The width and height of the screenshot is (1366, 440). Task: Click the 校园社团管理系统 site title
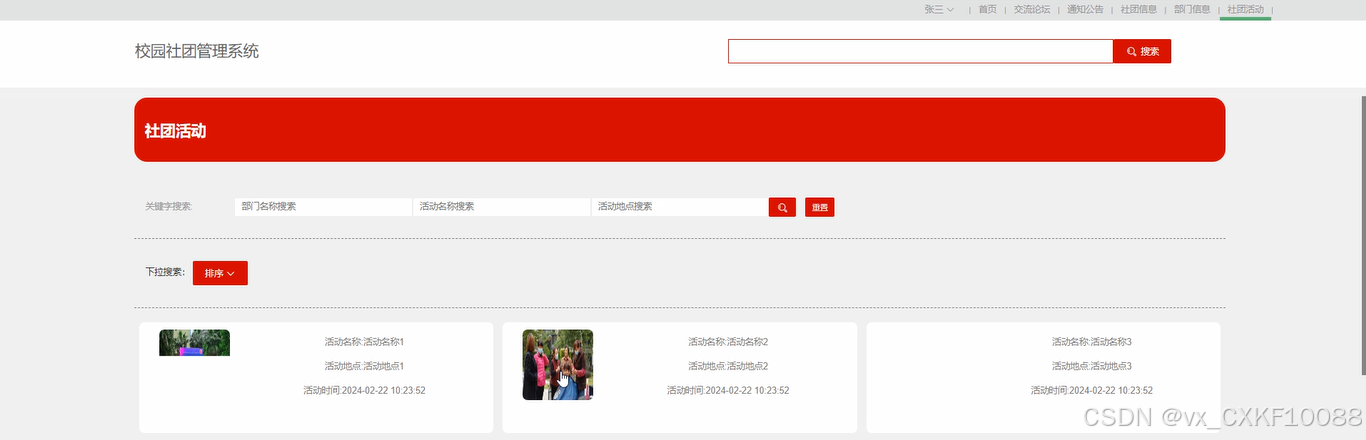pyautogui.click(x=197, y=51)
